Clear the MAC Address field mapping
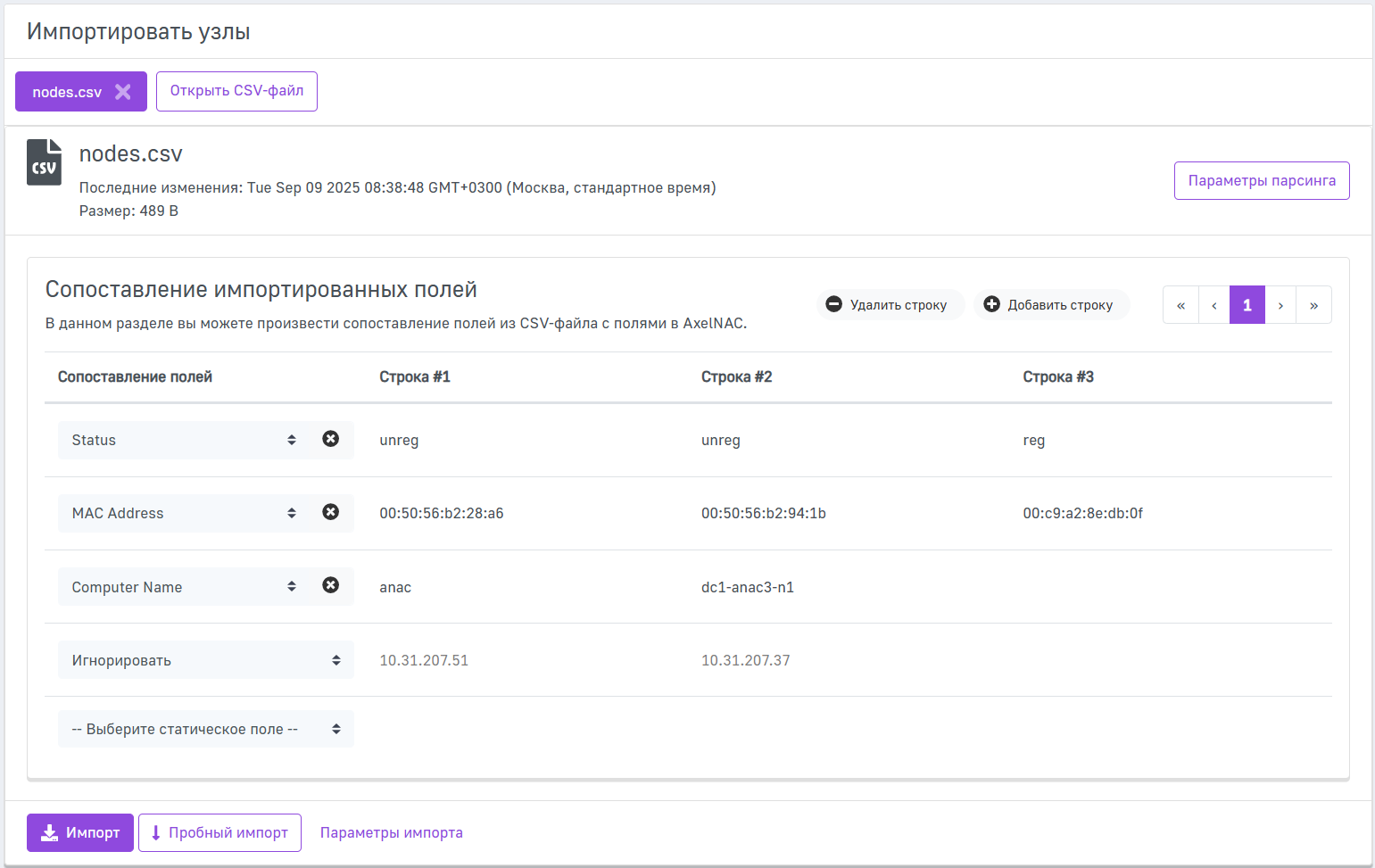 click(x=330, y=512)
